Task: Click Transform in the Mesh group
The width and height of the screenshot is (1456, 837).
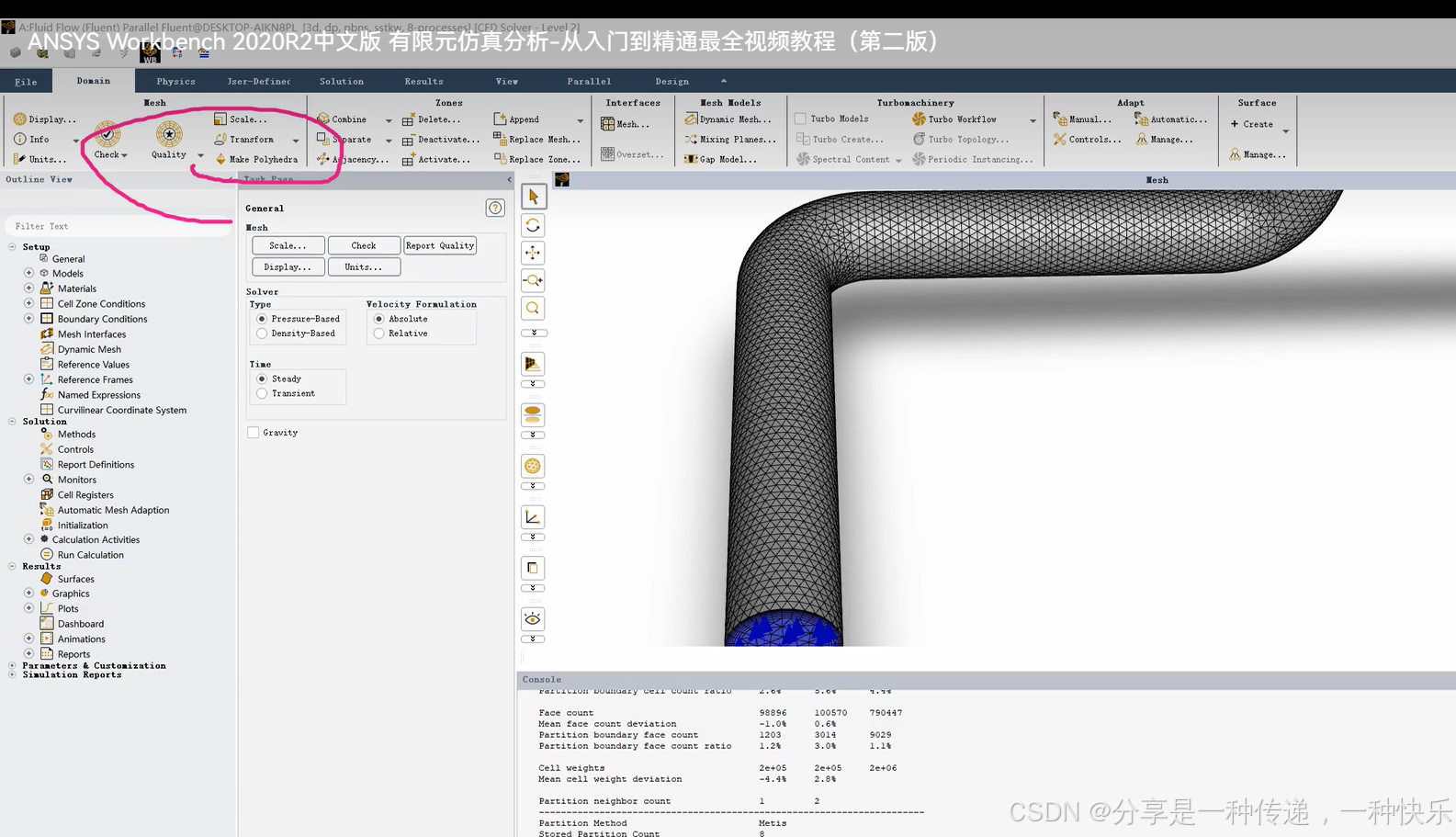Action: coord(244,139)
